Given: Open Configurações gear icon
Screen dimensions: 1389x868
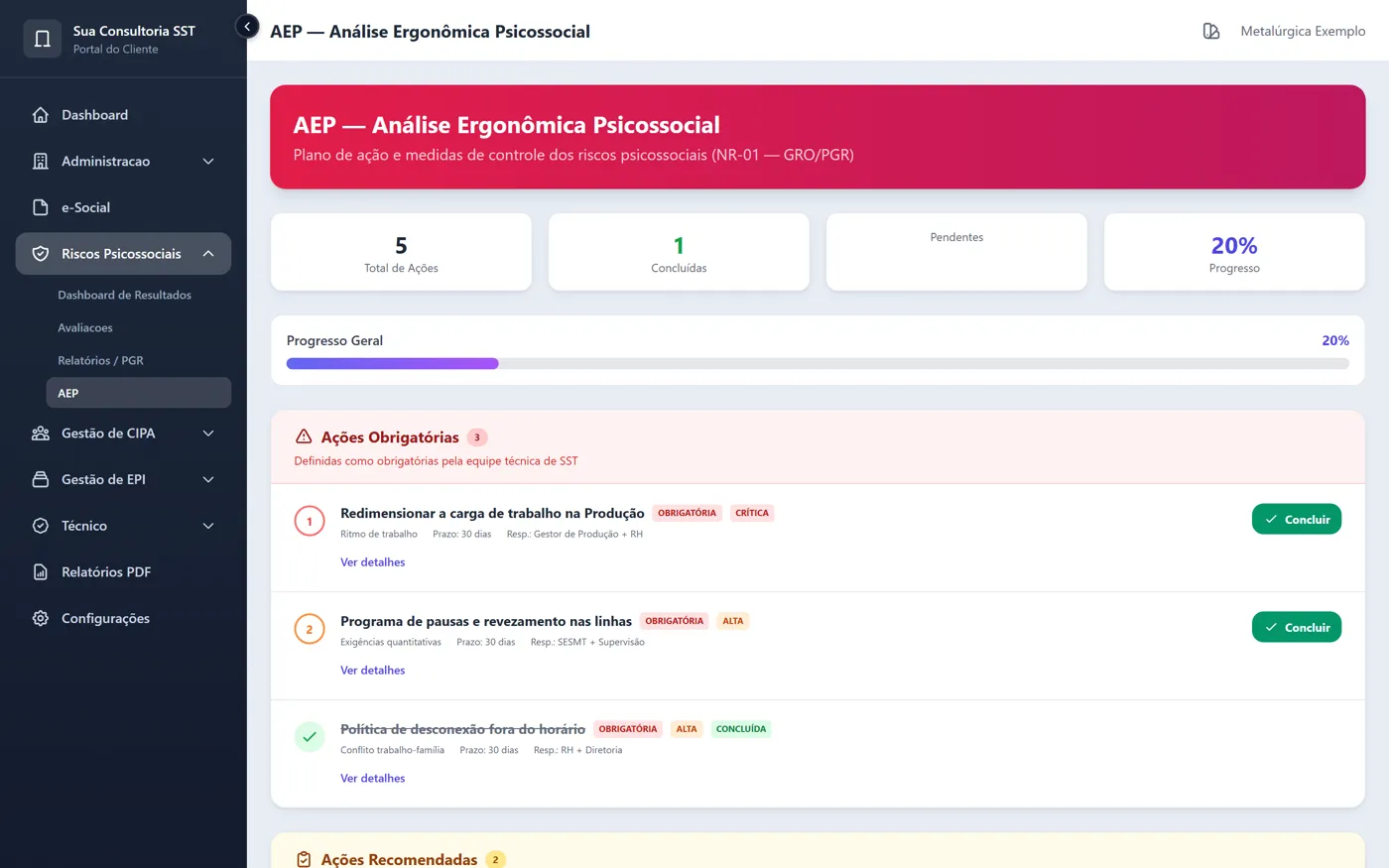Looking at the screenshot, I should [x=41, y=618].
